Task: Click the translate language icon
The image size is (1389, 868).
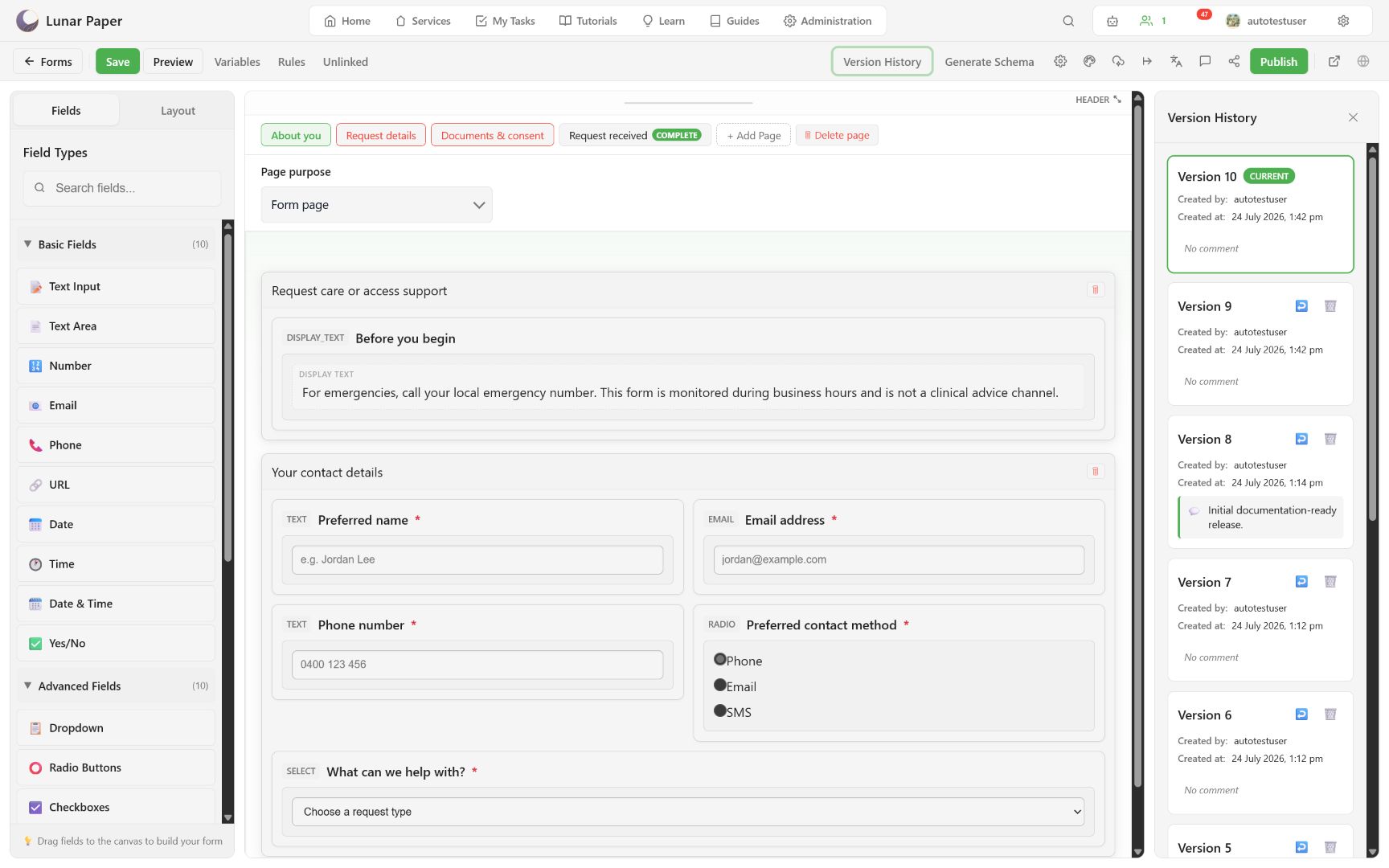Action: pos(1176,61)
